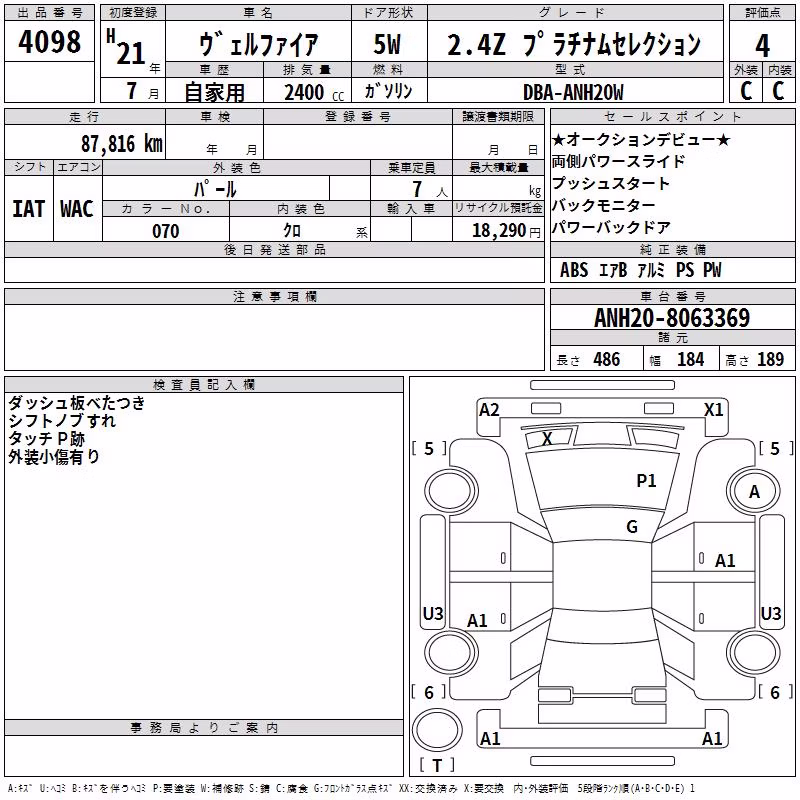Select the exterior color パール
This screenshot has height=800, width=800.
pyautogui.click(x=215, y=190)
